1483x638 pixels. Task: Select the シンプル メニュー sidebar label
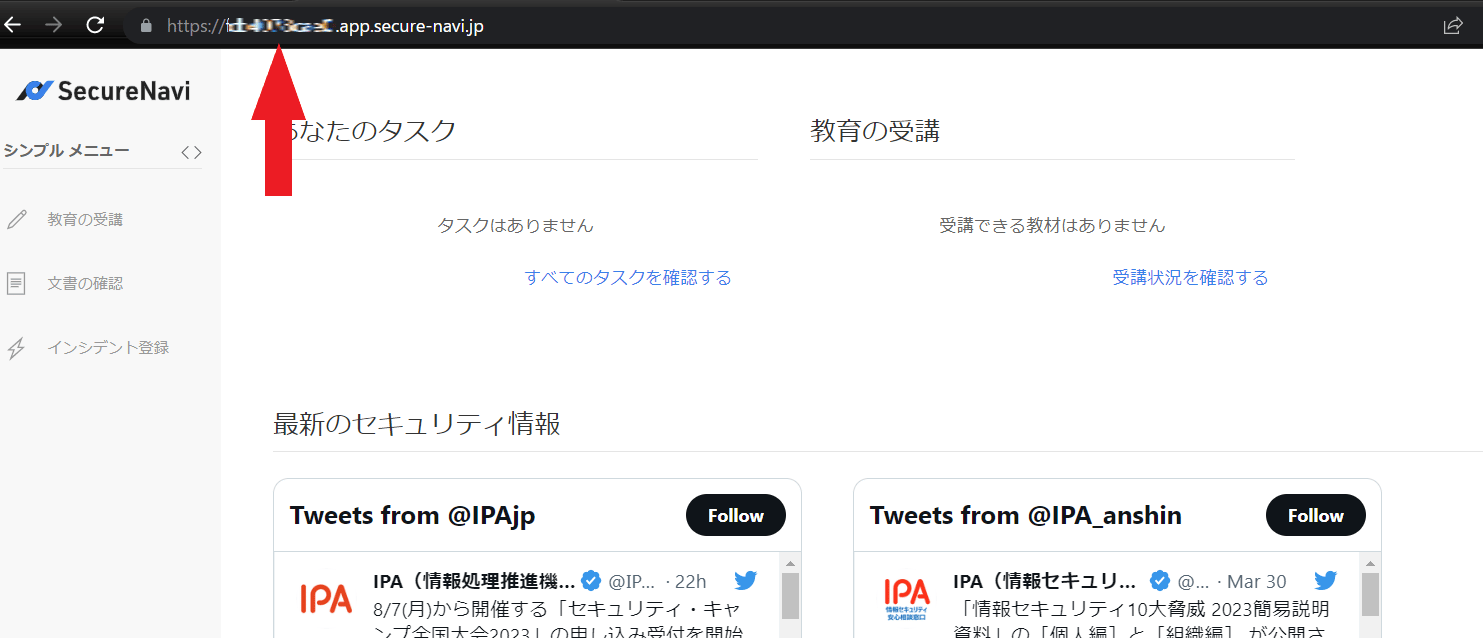point(67,151)
